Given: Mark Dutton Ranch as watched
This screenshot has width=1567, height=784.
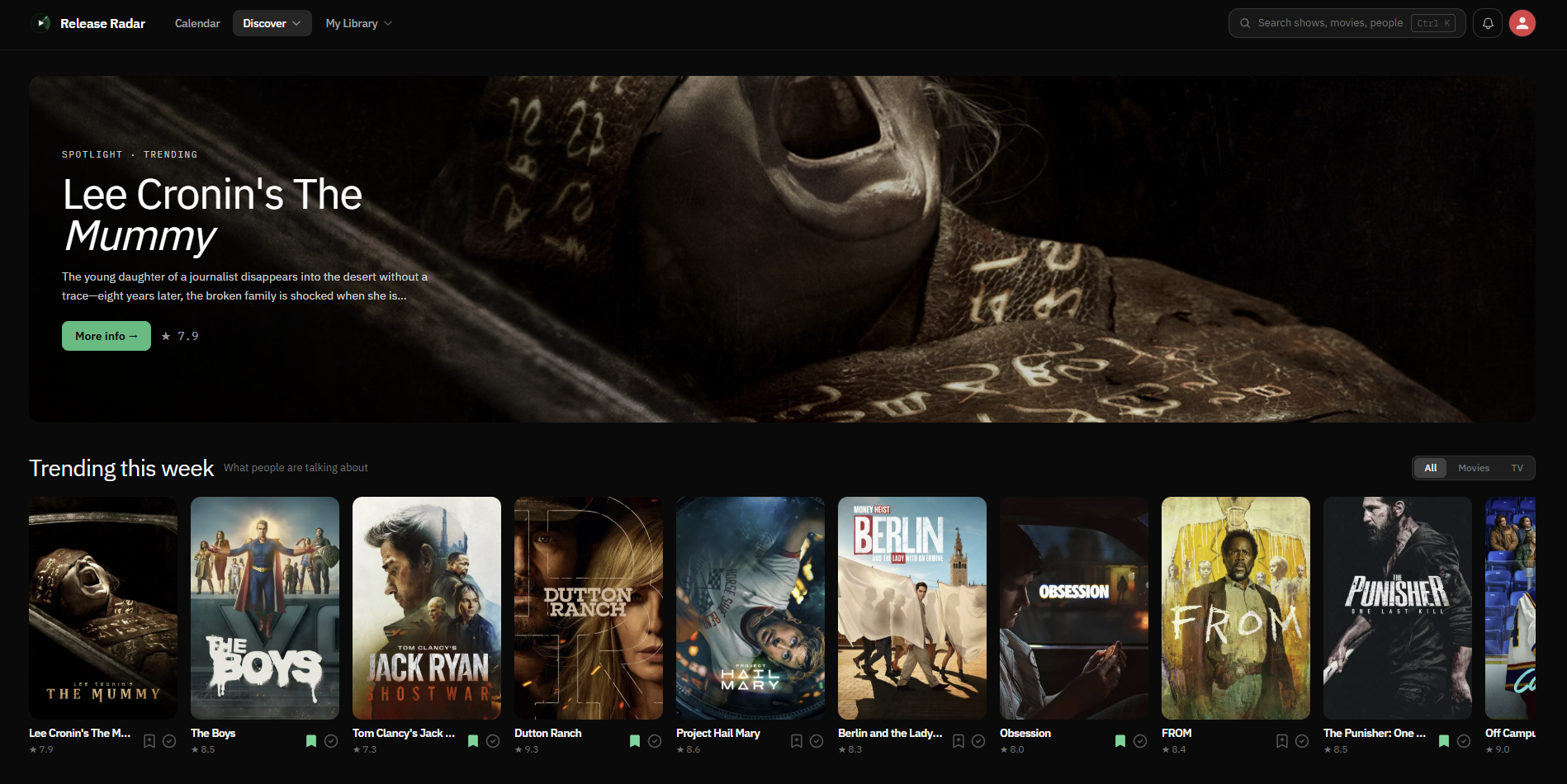Looking at the screenshot, I should coord(655,741).
